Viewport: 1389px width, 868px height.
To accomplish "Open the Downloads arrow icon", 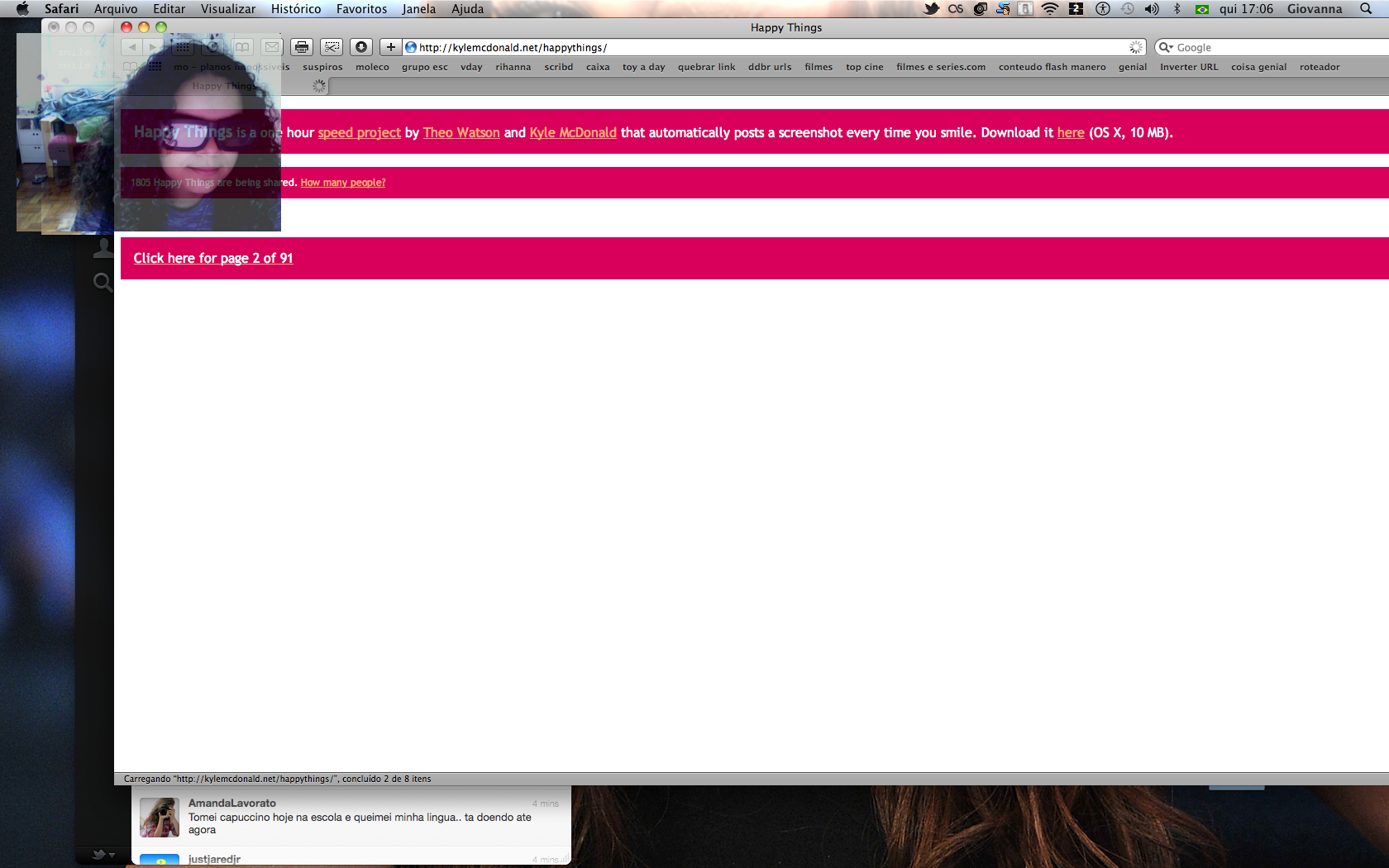I will 361,47.
